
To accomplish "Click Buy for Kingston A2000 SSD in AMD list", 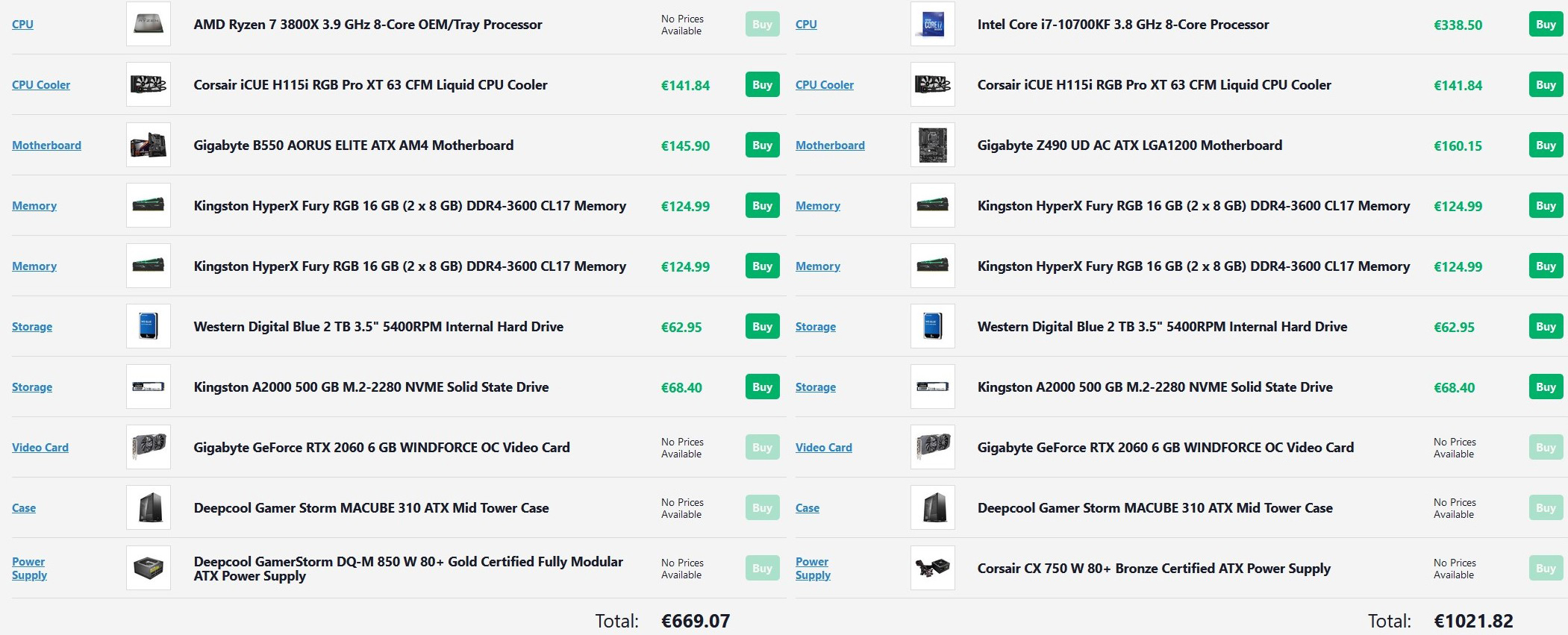I will click(x=762, y=387).
